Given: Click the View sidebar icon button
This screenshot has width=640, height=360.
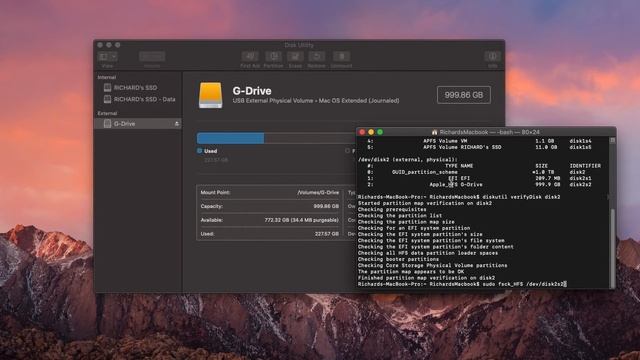Looking at the screenshot, I should coord(104,56).
